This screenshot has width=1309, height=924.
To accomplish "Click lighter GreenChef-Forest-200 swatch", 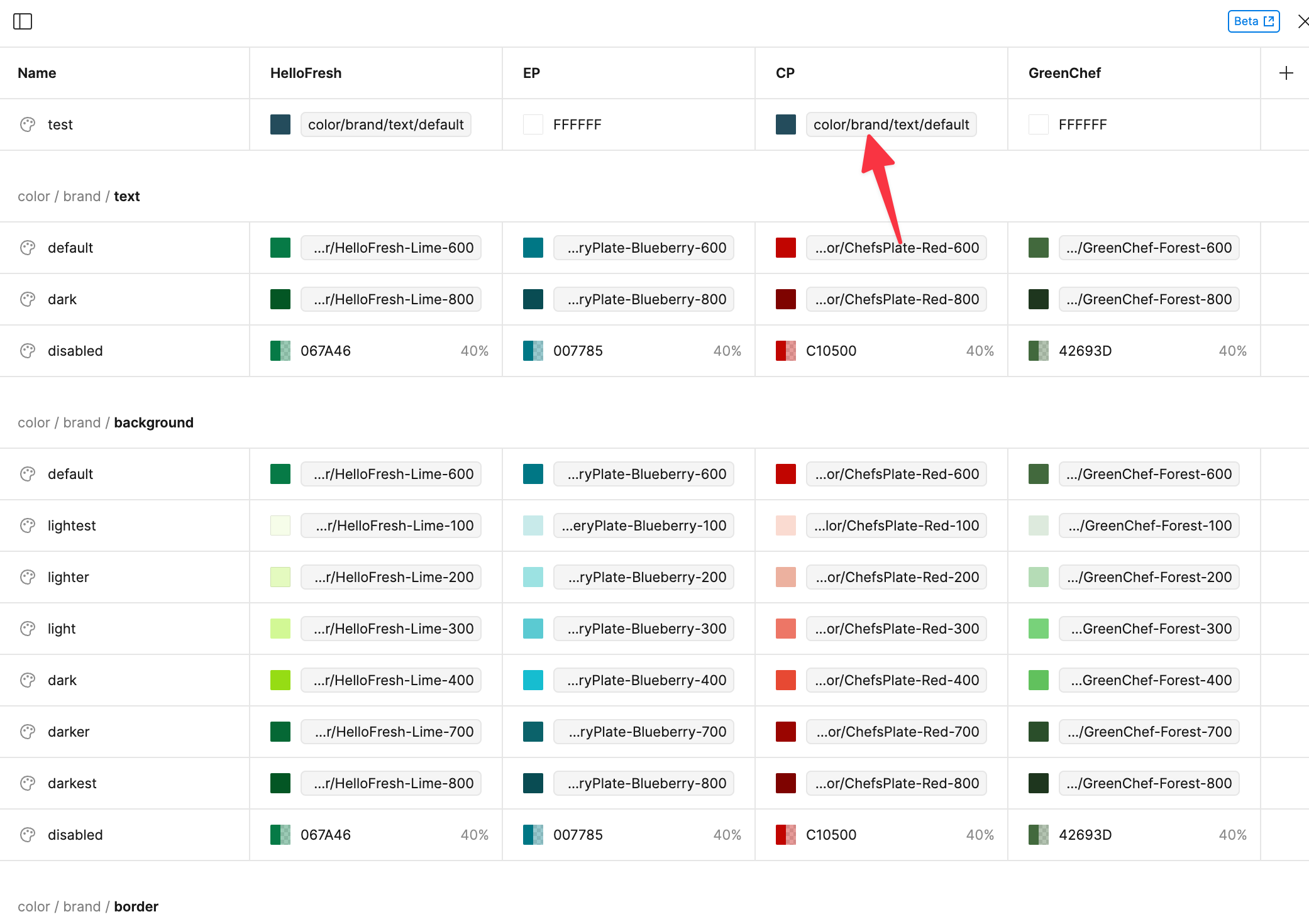I will point(1039,577).
